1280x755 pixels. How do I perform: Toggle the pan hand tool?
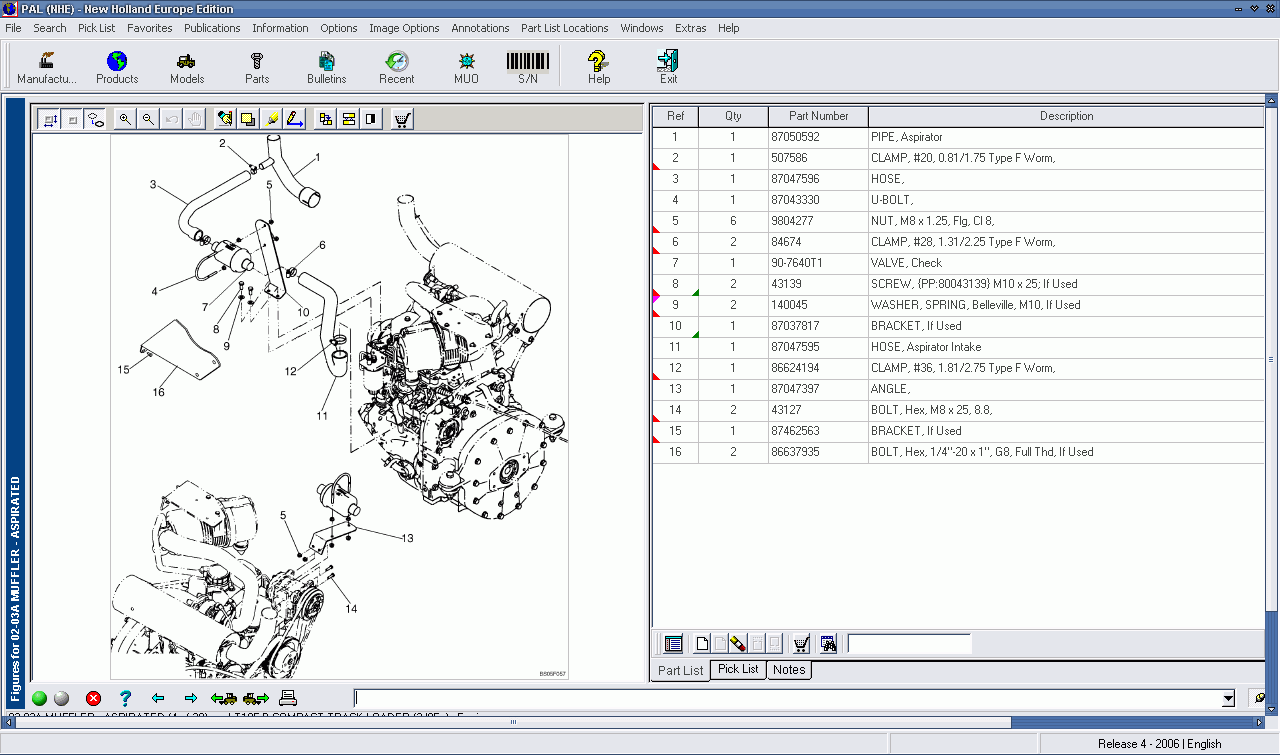[195, 118]
